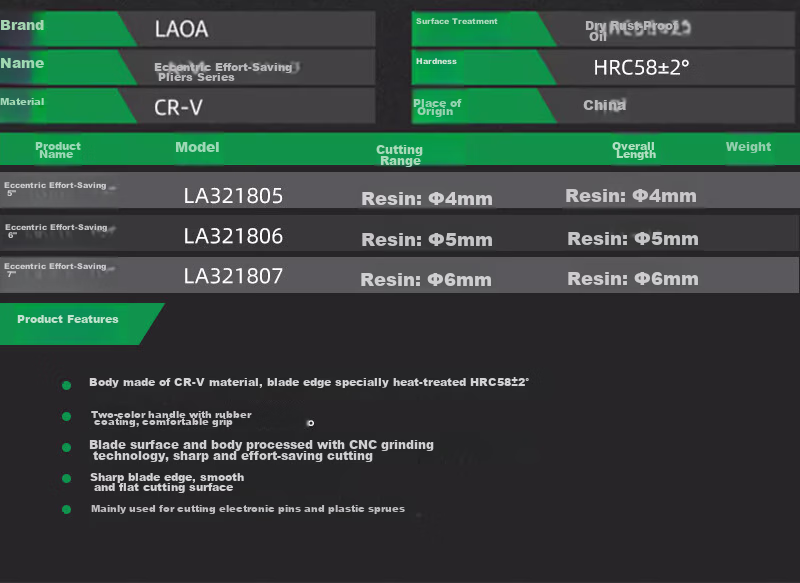Image resolution: width=800 pixels, height=583 pixels.
Task: Click the Place of Origin label
Action: (x=437, y=107)
